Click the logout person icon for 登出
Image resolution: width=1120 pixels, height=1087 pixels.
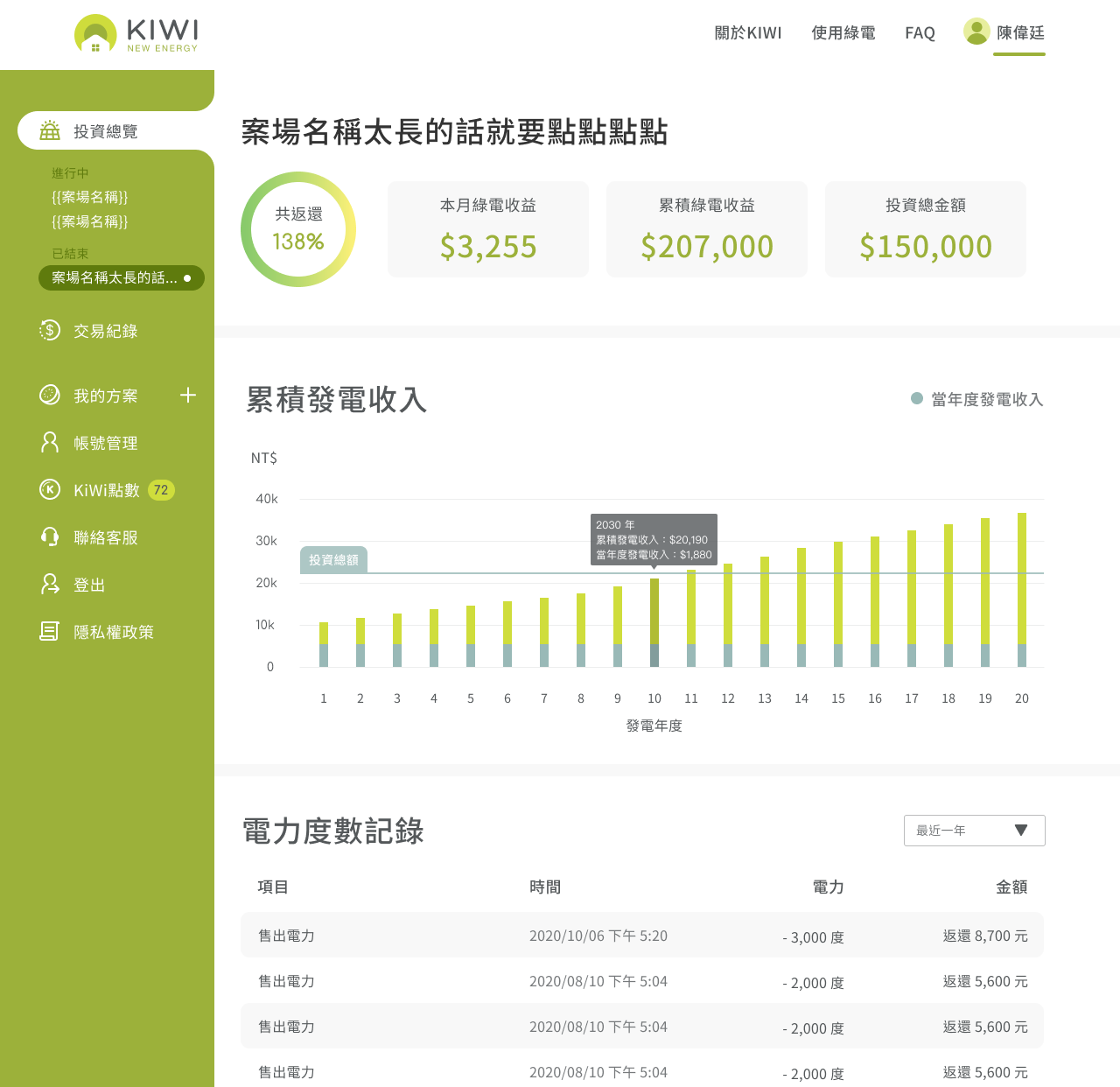pos(50,584)
